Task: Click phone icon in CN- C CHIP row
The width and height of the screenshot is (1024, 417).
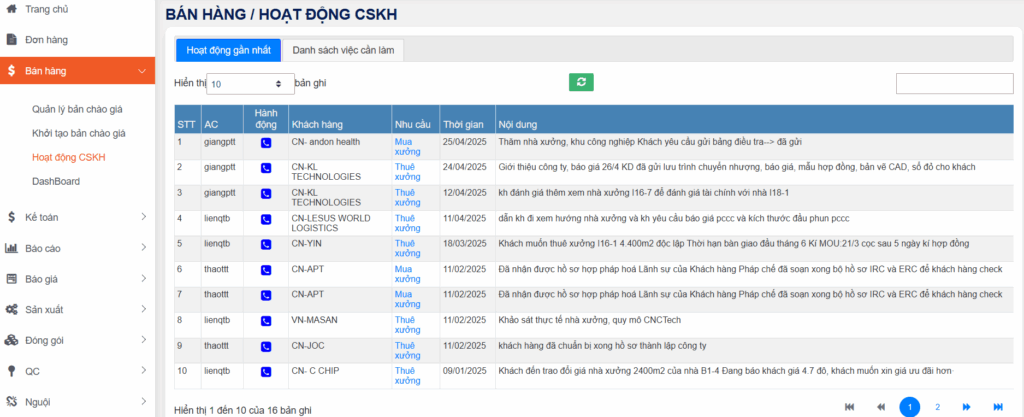Action: pyautogui.click(x=265, y=372)
